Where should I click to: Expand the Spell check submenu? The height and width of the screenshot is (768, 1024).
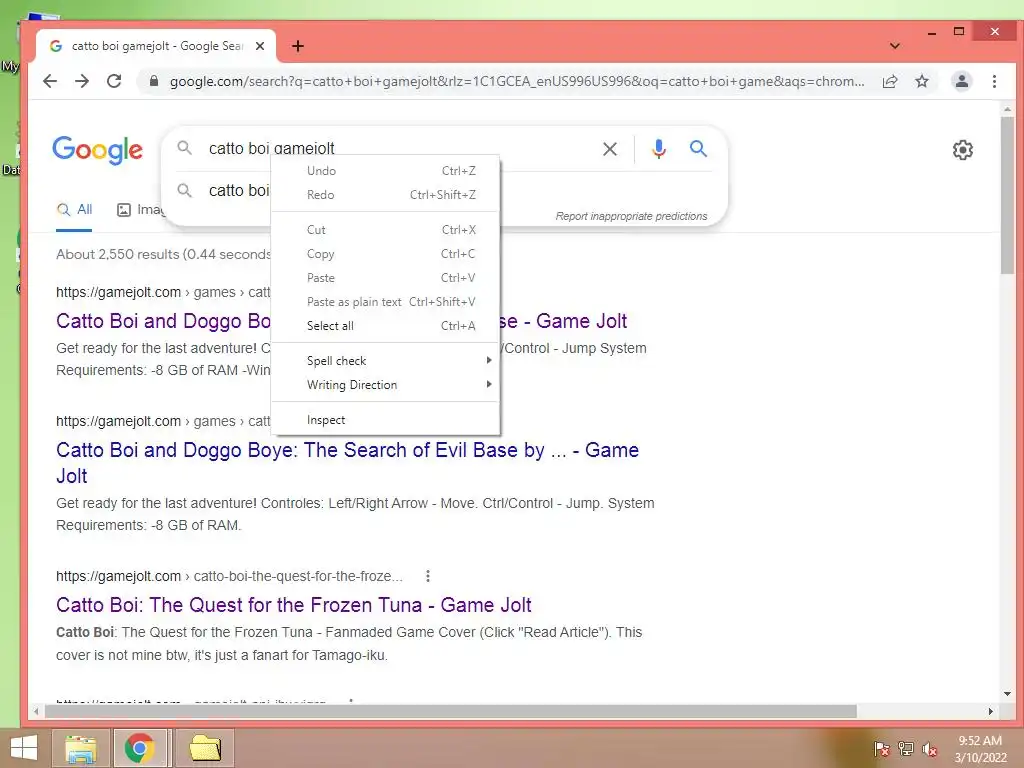pos(385,360)
